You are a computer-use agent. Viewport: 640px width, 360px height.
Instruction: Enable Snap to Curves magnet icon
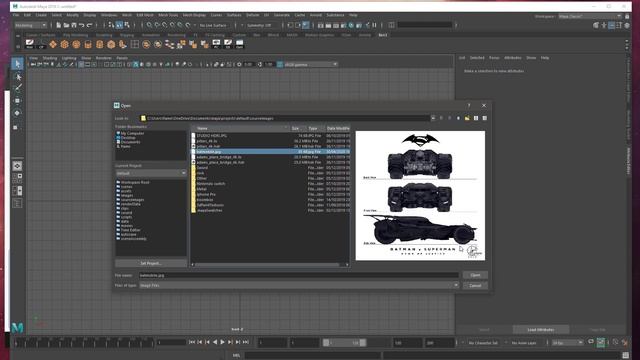(x=157, y=25)
